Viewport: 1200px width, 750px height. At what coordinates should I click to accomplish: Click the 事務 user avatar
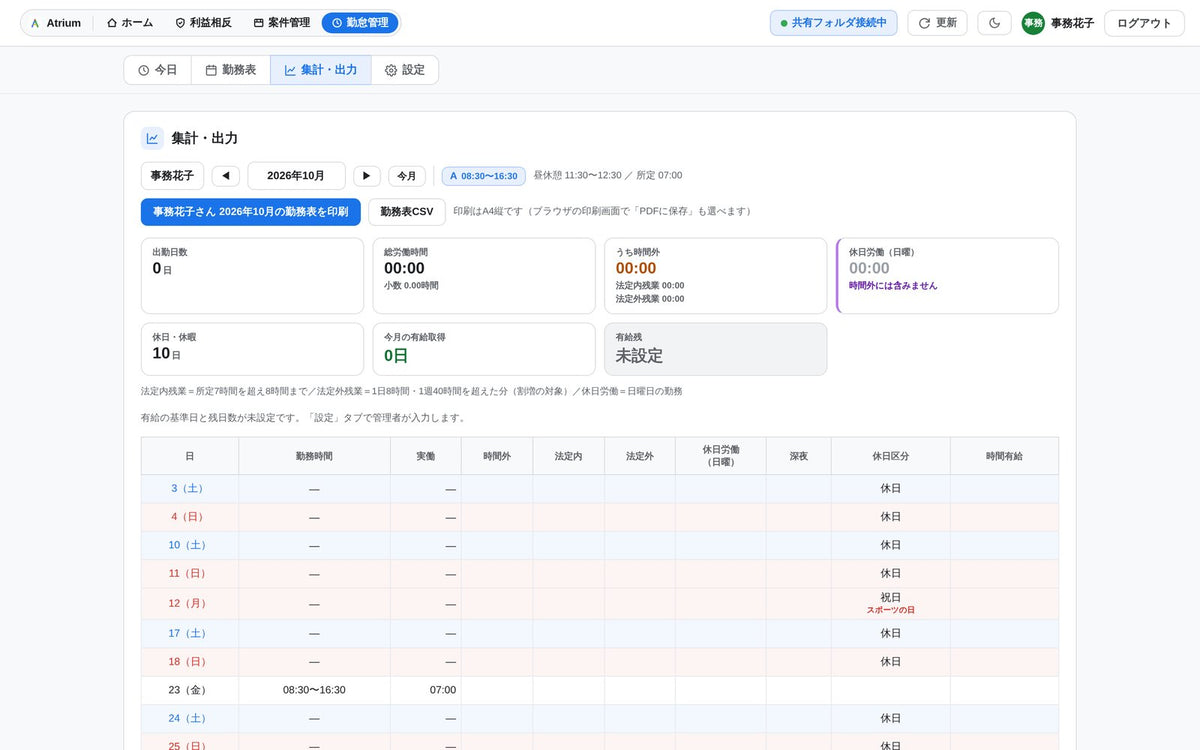tap(1033, 23)
